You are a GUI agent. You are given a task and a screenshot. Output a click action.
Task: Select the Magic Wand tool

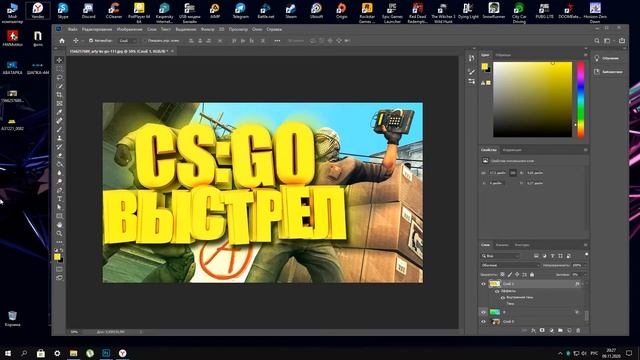[x=59, y=86]
